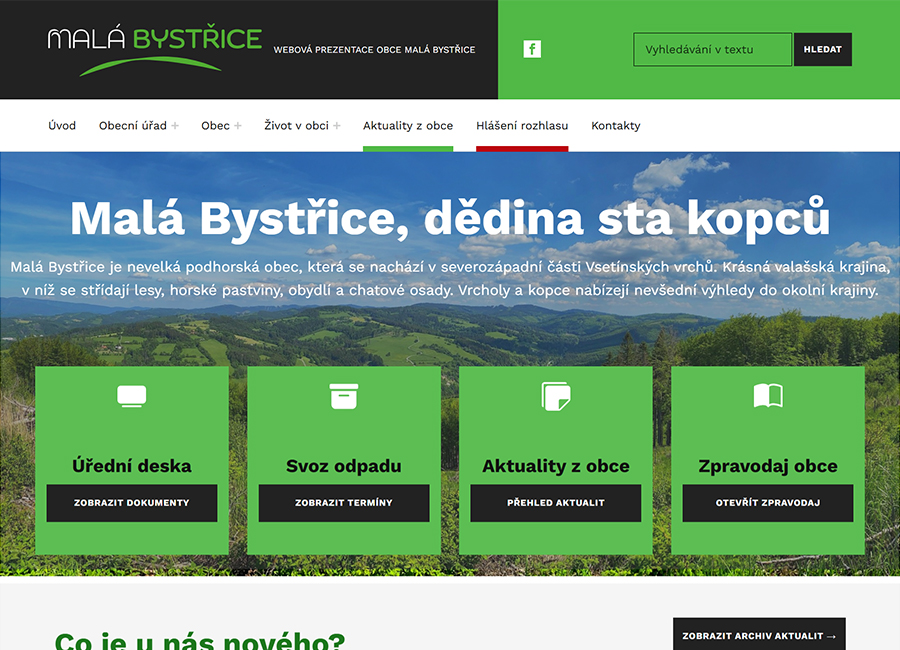The image size is (900, 650).
Task: Click the Malá Bystřice logo
Action: (150, 47)
